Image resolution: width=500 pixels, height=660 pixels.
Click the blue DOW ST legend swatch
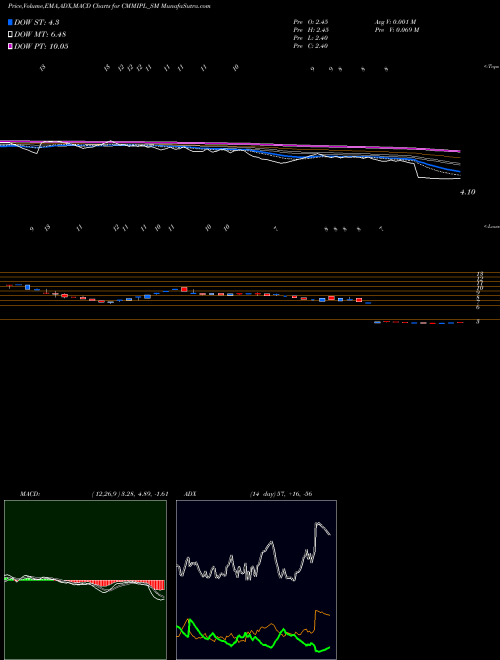(10, 22)
